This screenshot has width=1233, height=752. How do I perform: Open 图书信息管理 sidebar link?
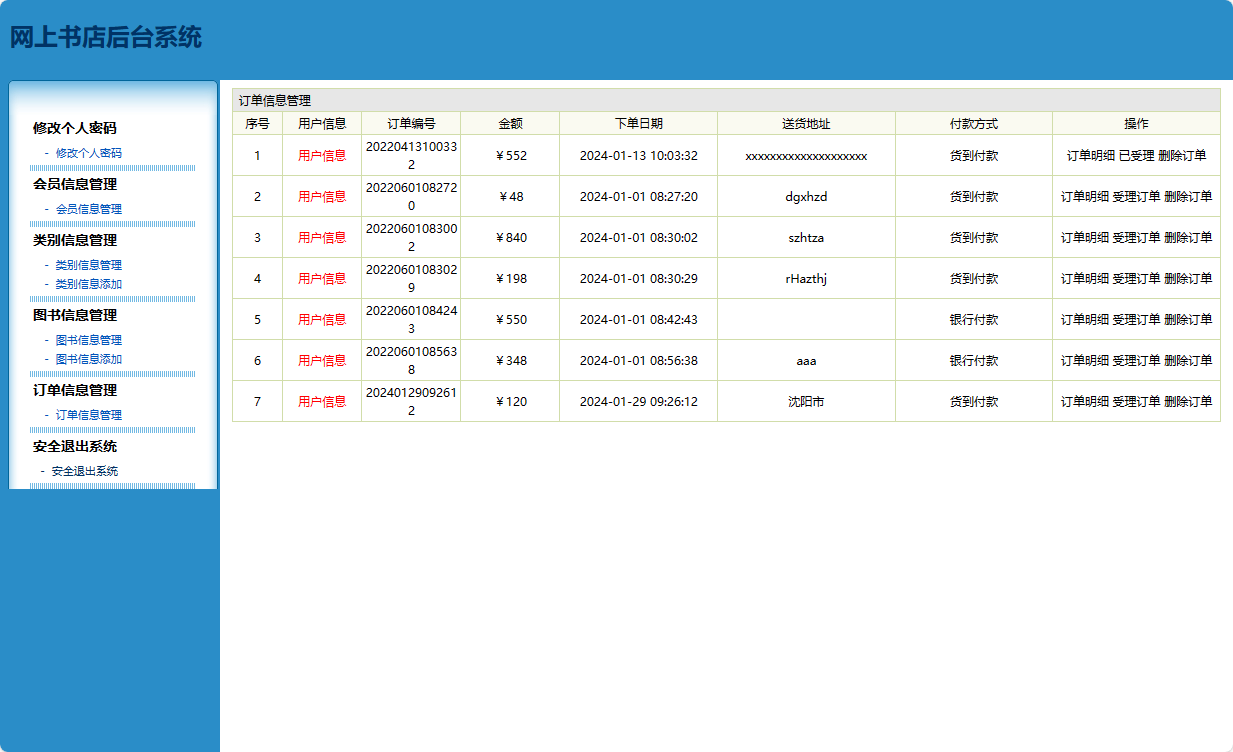point(88,340)
